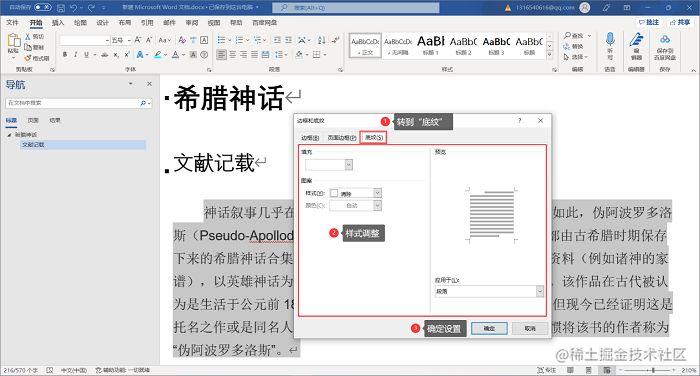Click the Increase Font Size icon
The image size is (700, 376).
[138, 40]
